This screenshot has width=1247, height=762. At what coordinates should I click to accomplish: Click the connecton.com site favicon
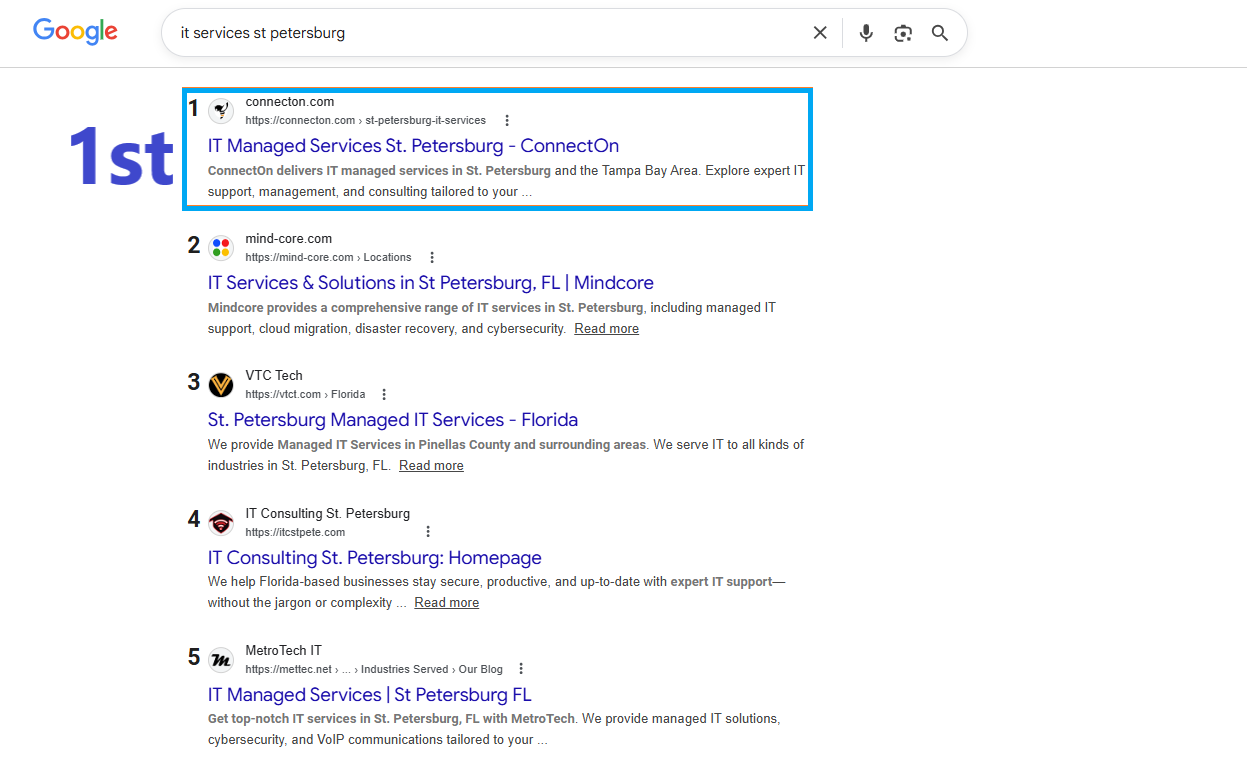[x=221, y=110]
